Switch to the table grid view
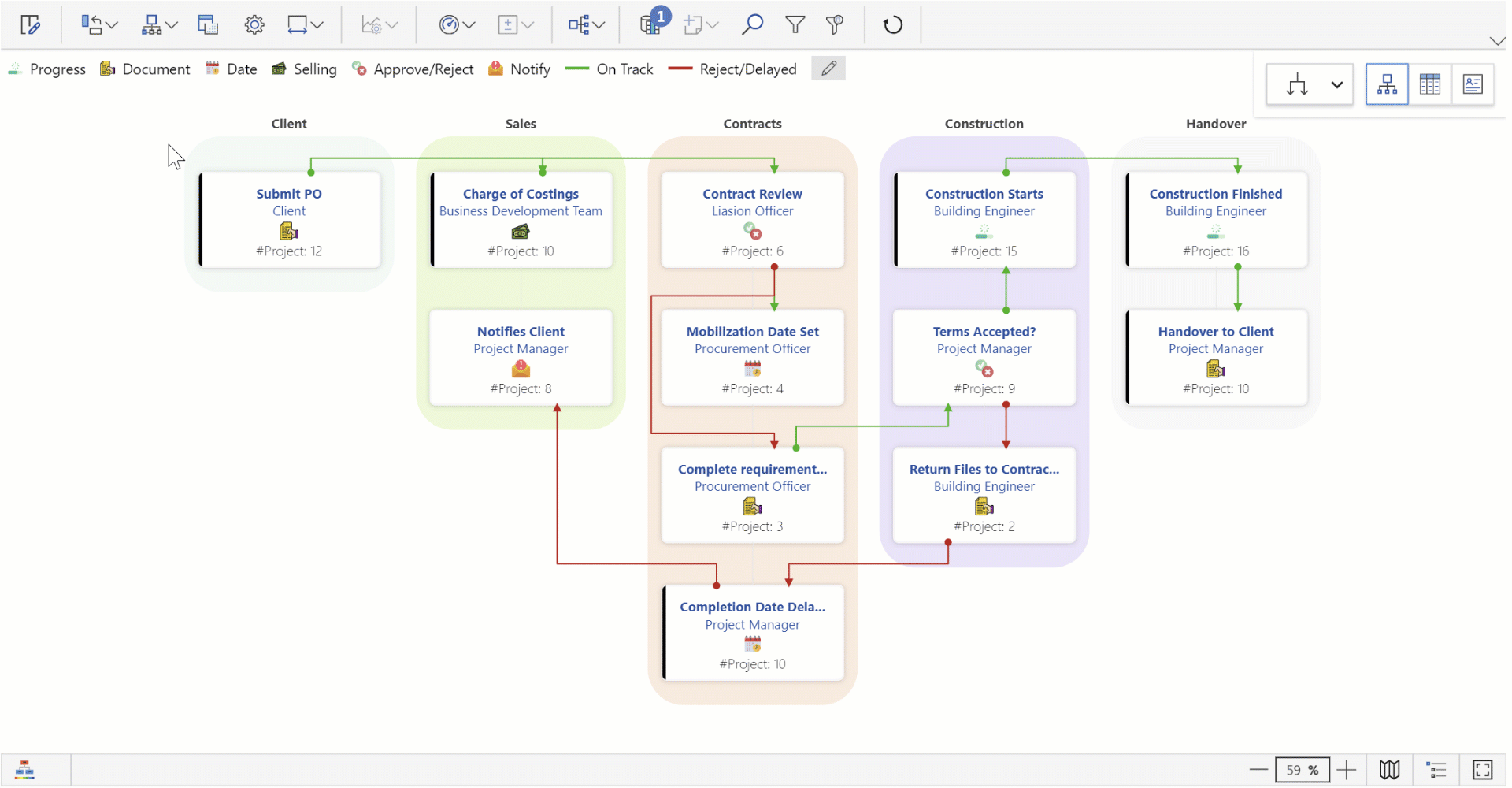 (x=1429, y=84)
